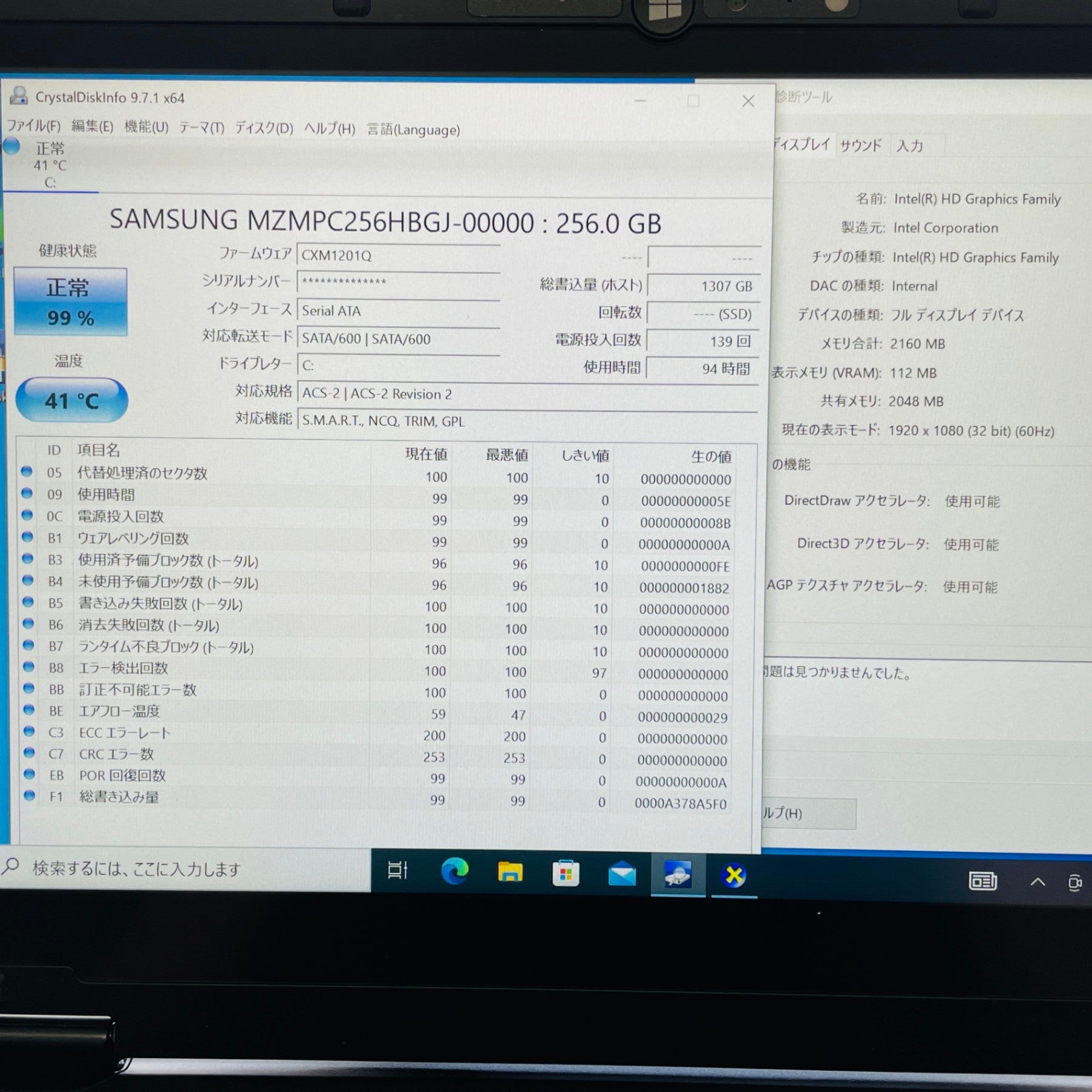Open the ファイル(F) menu
This screenshot has width=1092, height=1092.
click(34, 126)
